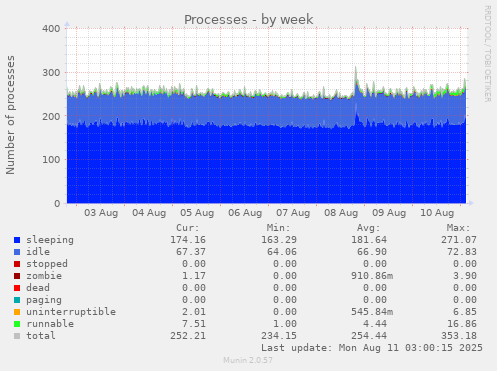Click the dead legend color swatch

pyautogui.click(x=17, y=288)
